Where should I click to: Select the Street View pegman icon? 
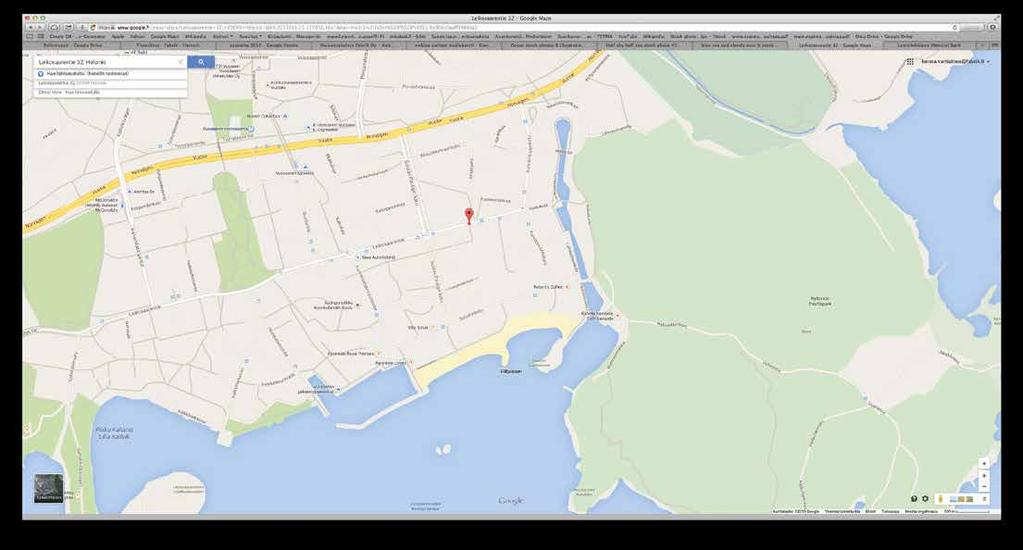tap(940, 499)
